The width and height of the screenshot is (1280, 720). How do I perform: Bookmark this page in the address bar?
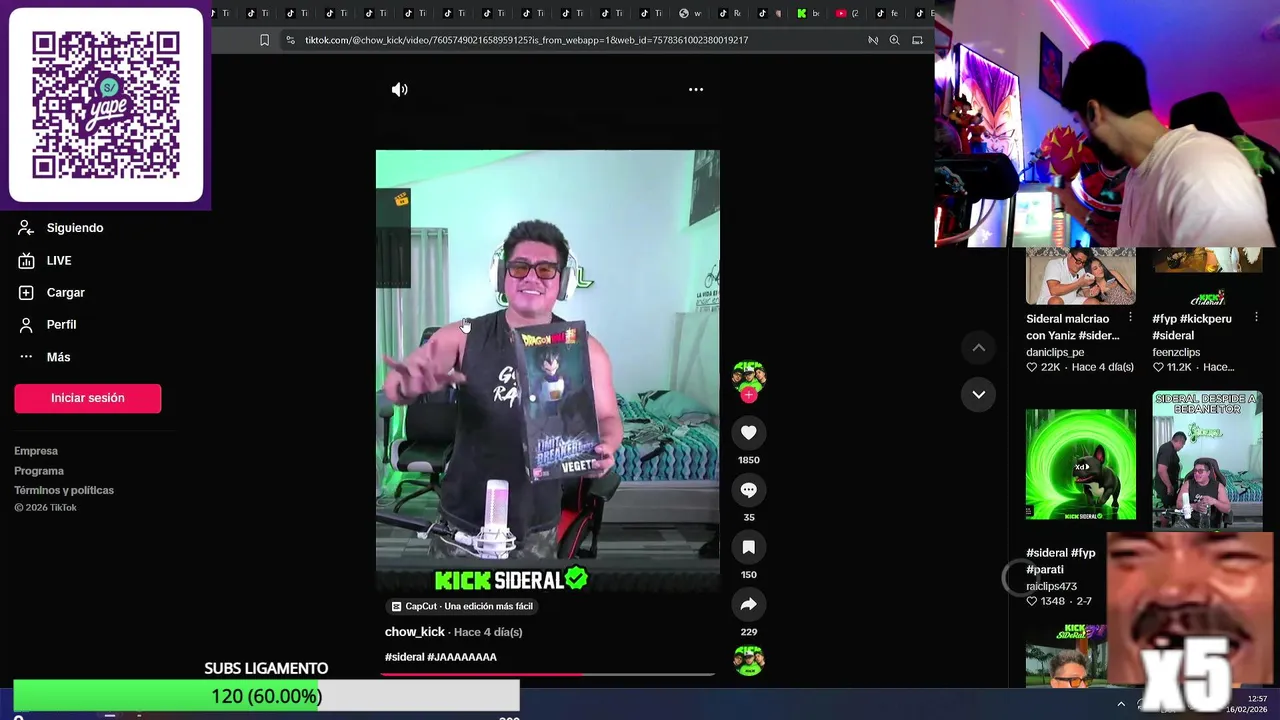[x=264, y=40]
